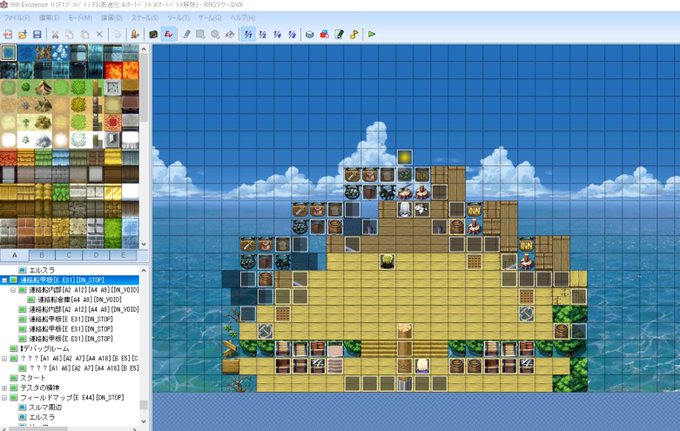The width and height of the screenshot is (680, 431).
Task: Open the ファイル(F) menu
Action: pyautogui.click(x=17, y=18)
